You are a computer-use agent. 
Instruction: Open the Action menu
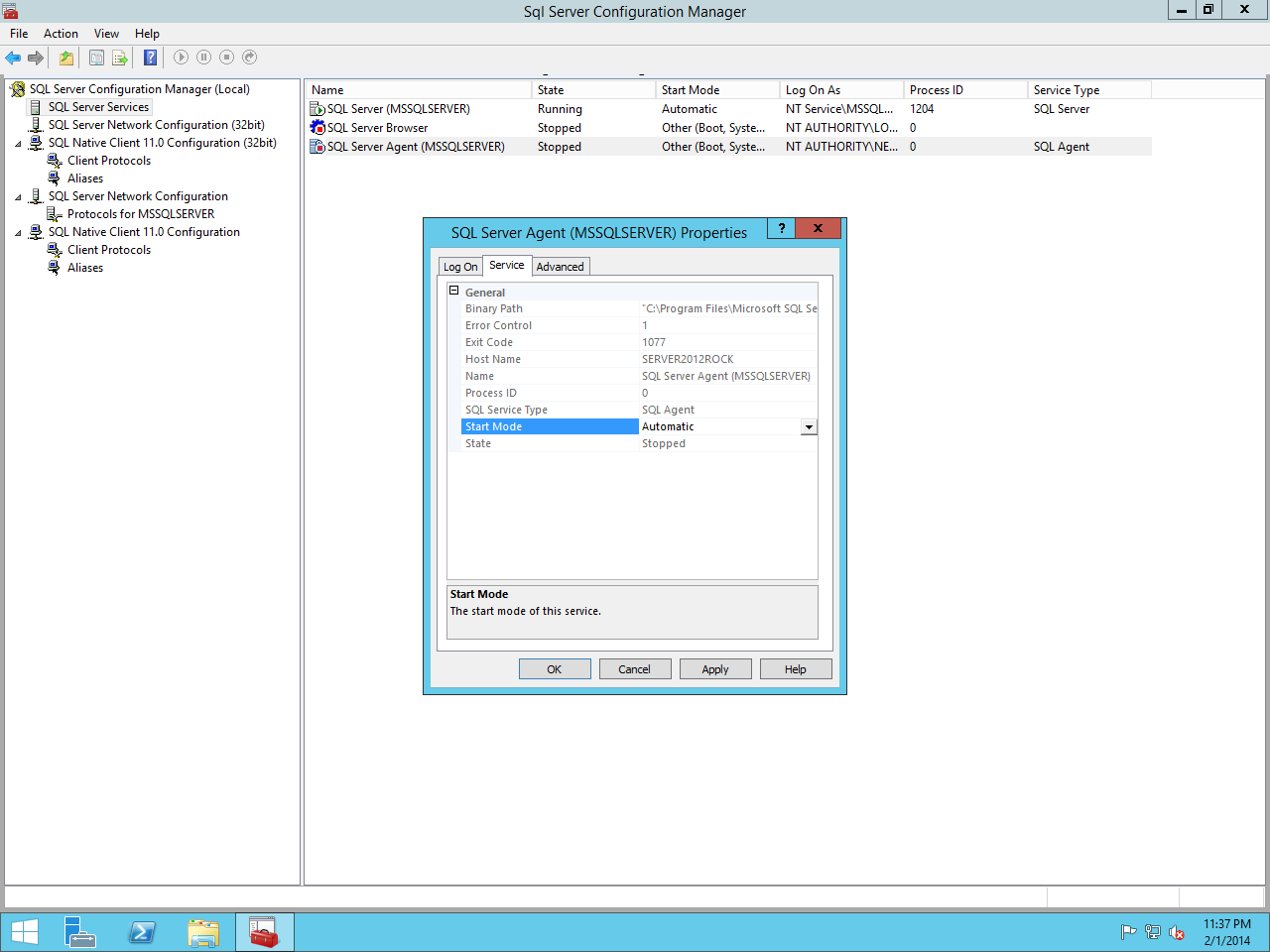pos(61,34)
